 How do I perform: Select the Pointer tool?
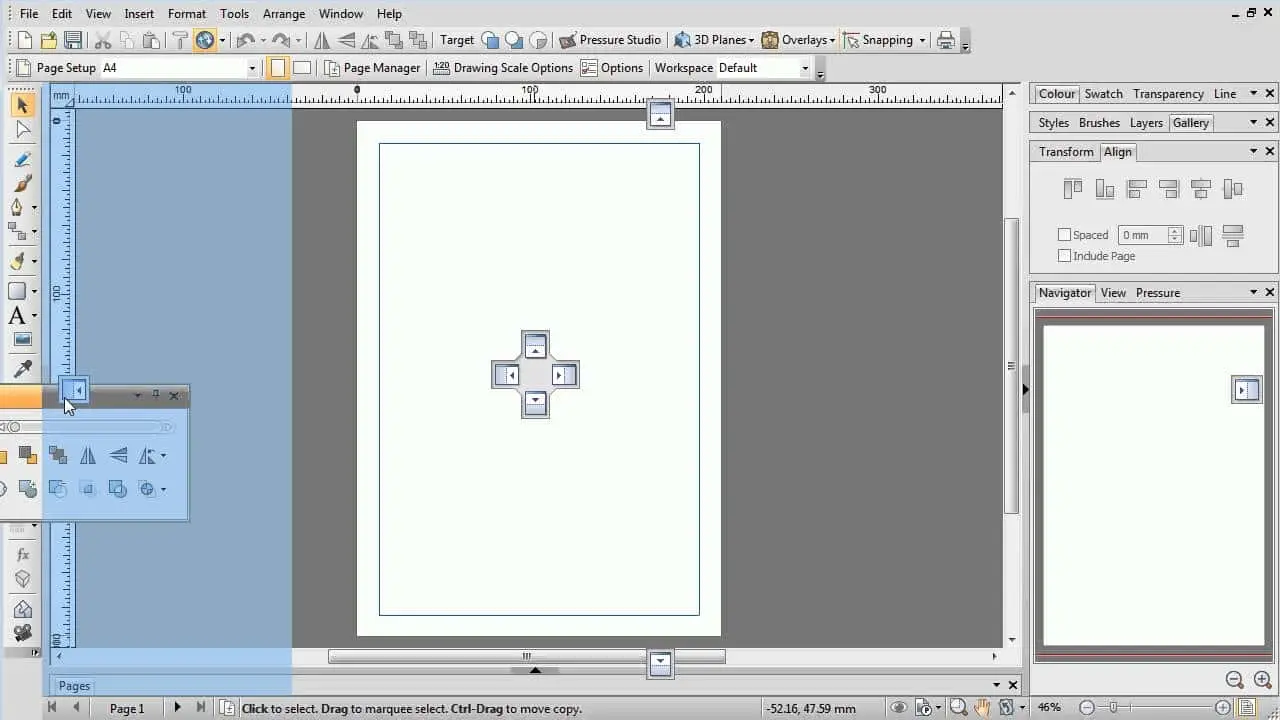click(22, 104)
